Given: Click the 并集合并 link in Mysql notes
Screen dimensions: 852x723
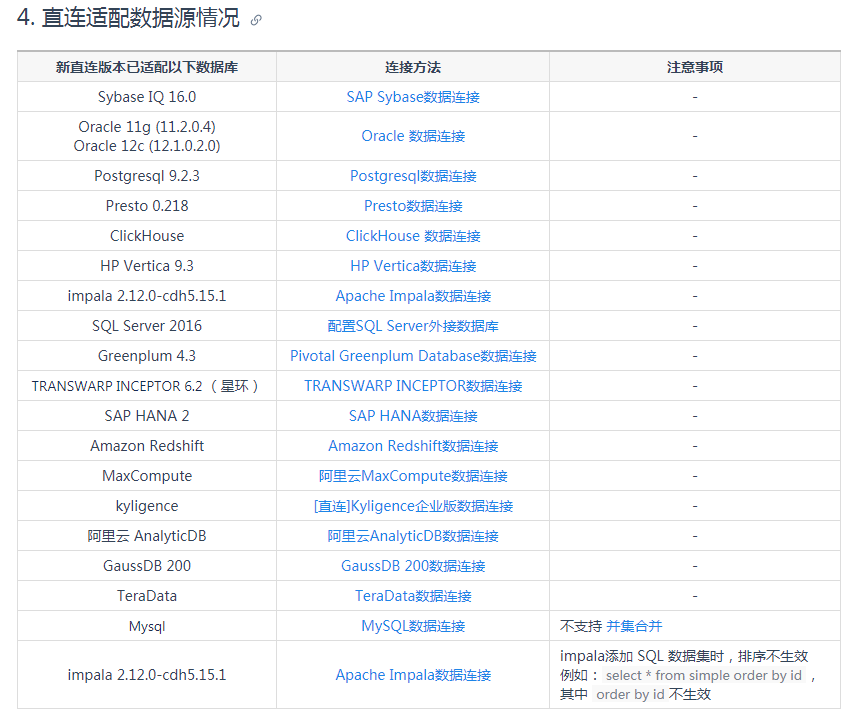Looking at the screenshot, I should (x=634, y=626).
